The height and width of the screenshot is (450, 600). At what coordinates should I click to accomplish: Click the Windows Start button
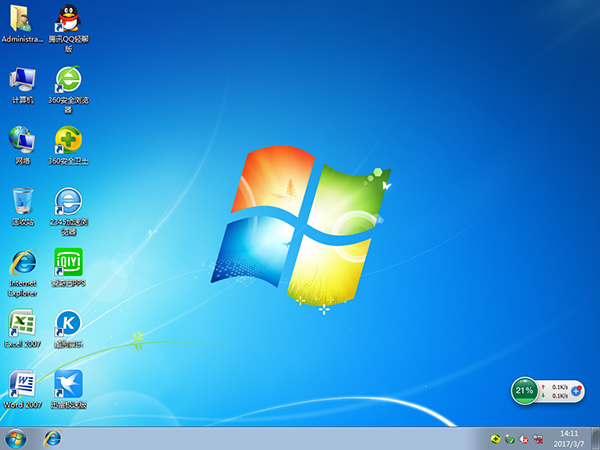[16, 438]
